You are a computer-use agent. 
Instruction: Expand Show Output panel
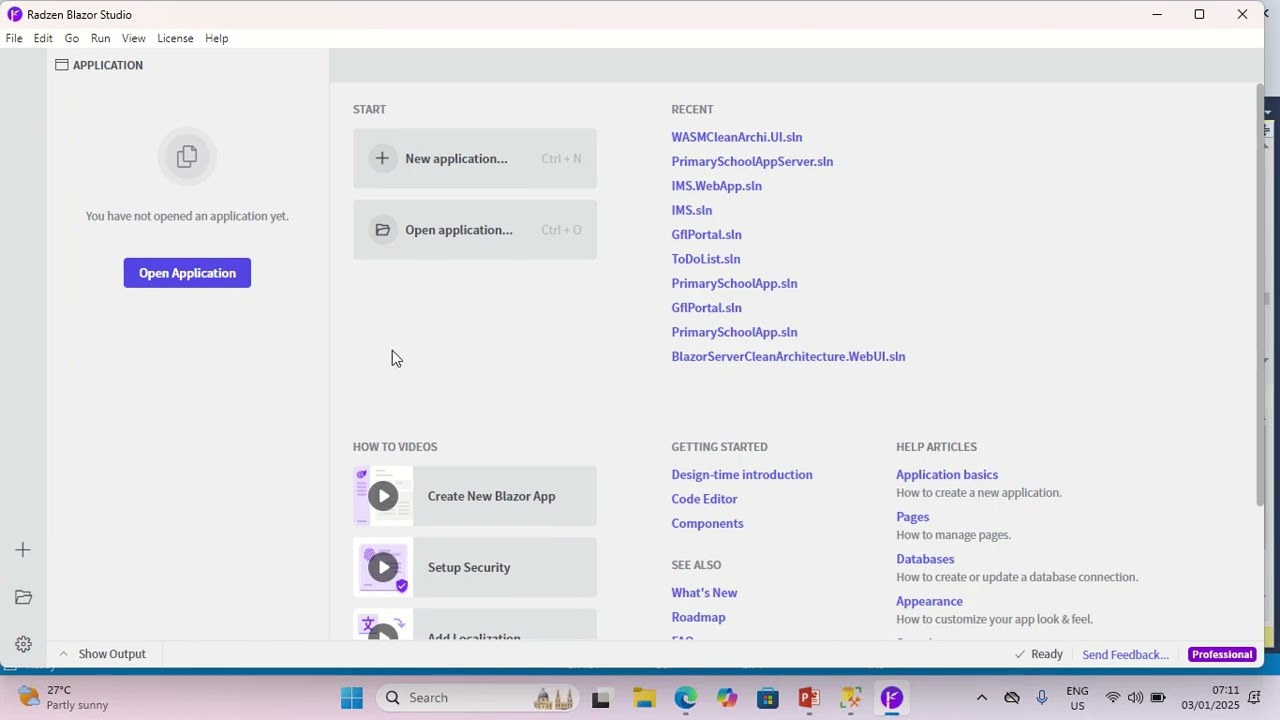click(x=103, y=654)
